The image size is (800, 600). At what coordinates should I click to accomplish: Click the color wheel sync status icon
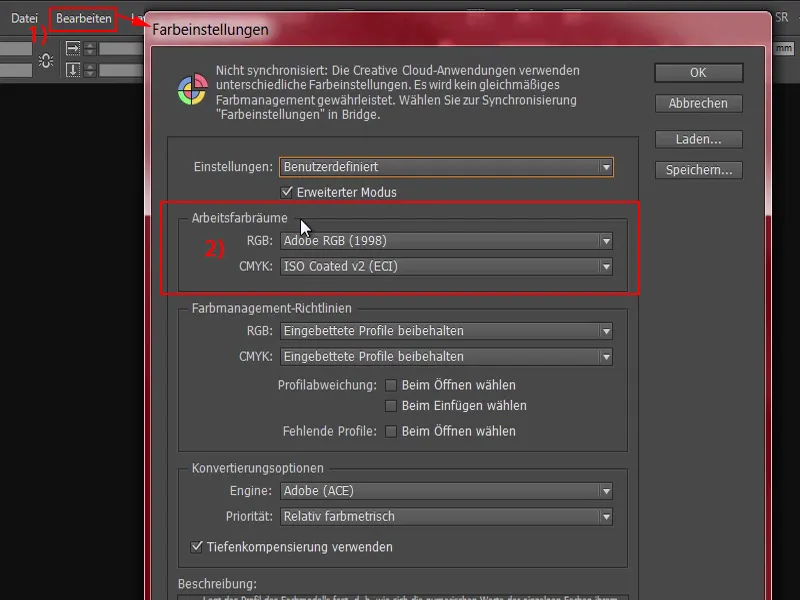click(x=192, y=89)
